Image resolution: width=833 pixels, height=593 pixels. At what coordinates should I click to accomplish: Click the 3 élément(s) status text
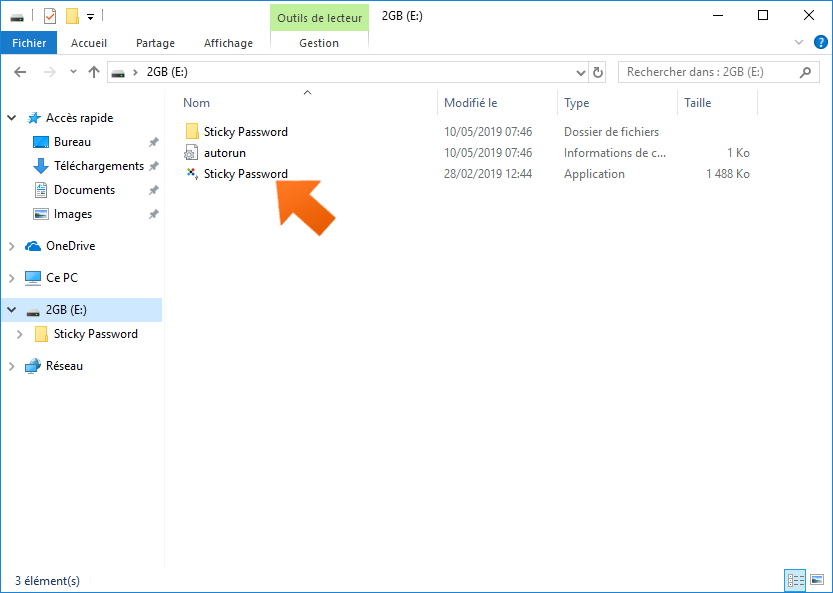[x=47, y=581]
